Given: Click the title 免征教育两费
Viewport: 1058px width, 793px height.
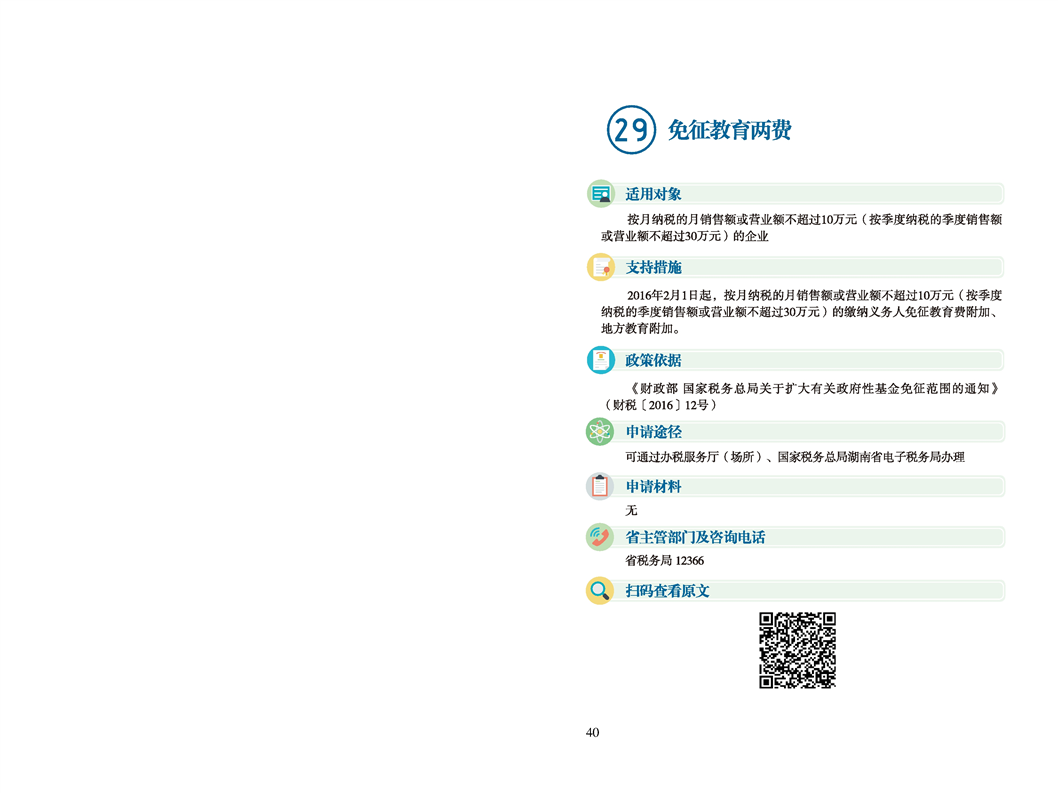Looking at the screenshot, I should pos(729,130).
